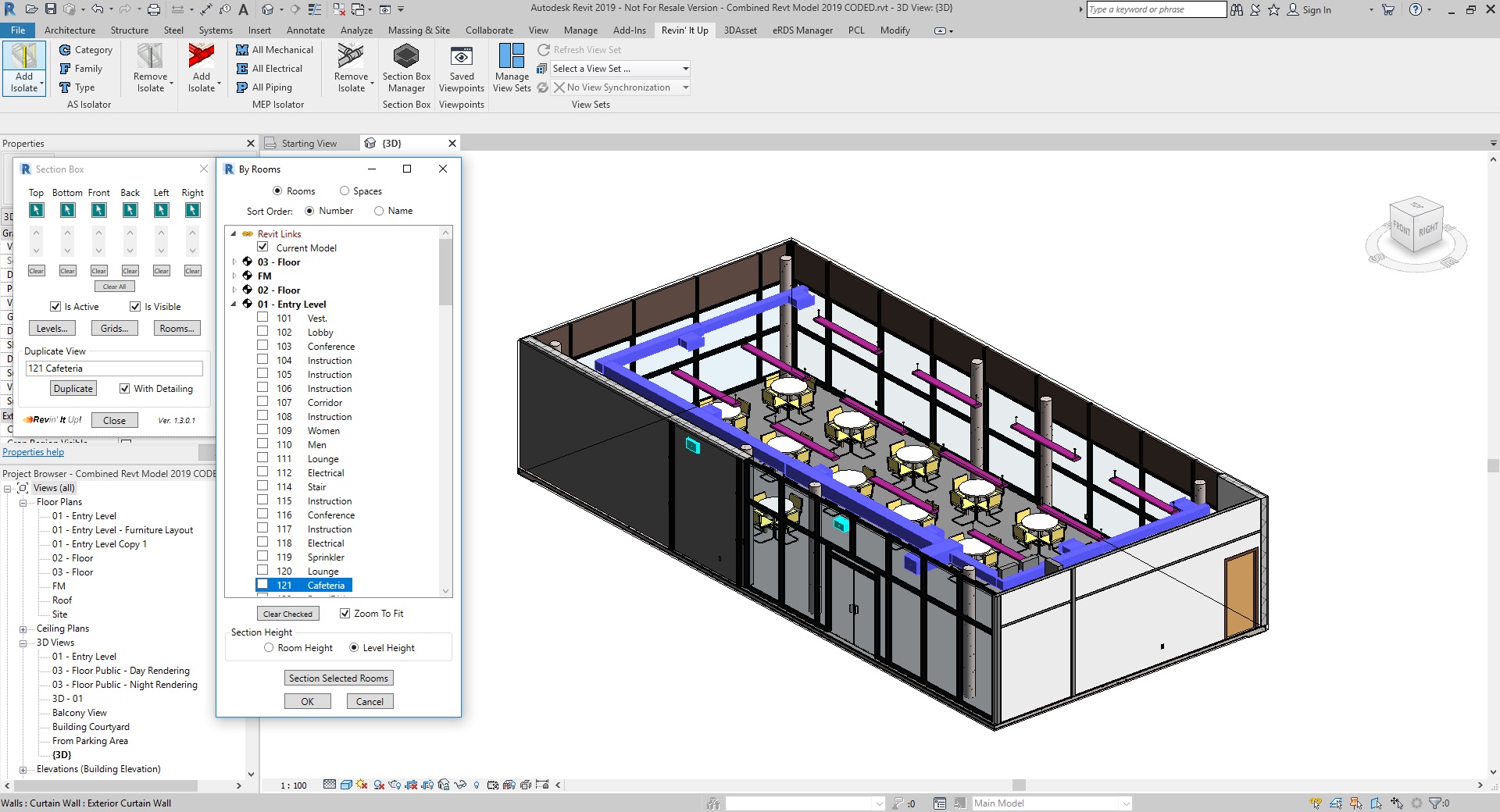
Task: Click the Section Selected Rooms button
Action: coord(338,678)
